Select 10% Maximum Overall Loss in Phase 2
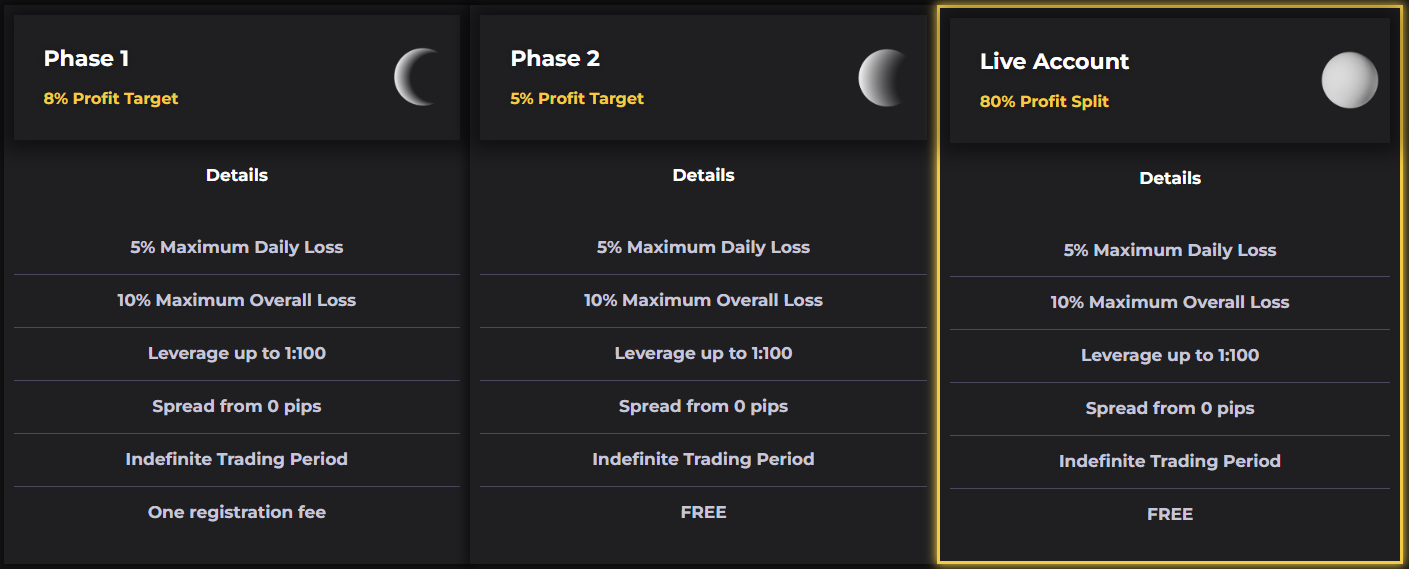Image resolution: width=1409 pixels, height=569 pixels. [x=704, y=300]
